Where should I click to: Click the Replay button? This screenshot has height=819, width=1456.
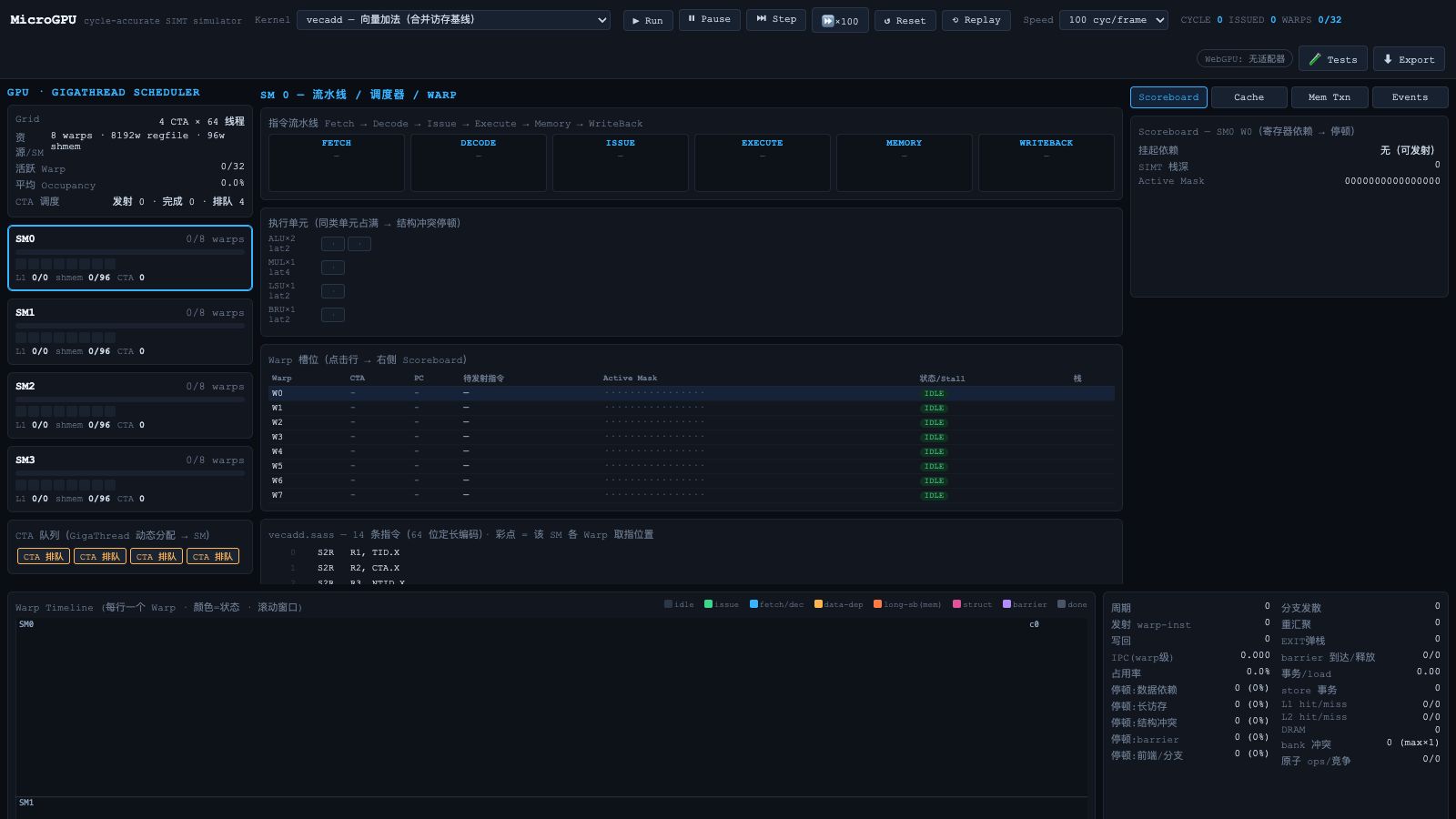(x=976, y=20)
